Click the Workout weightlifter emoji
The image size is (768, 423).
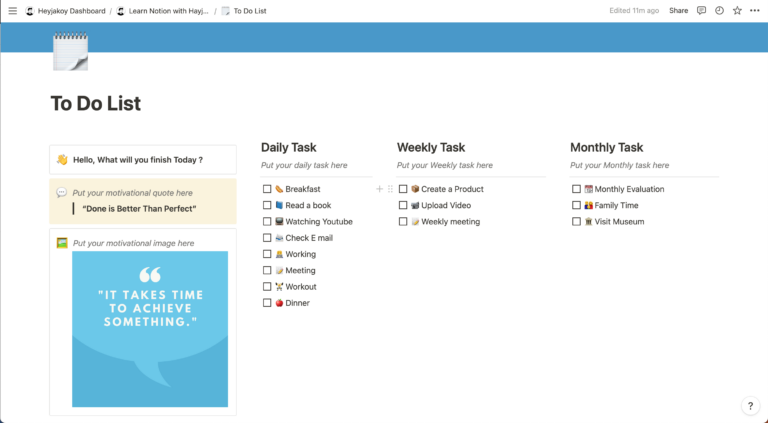[x=279, y=286]
